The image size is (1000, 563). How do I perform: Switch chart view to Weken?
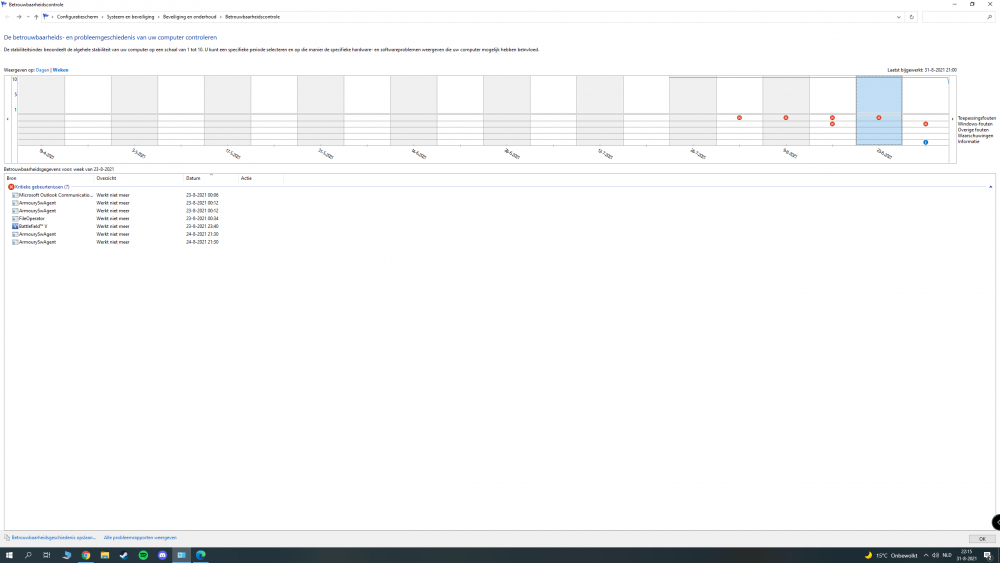[x=61, y=70]
